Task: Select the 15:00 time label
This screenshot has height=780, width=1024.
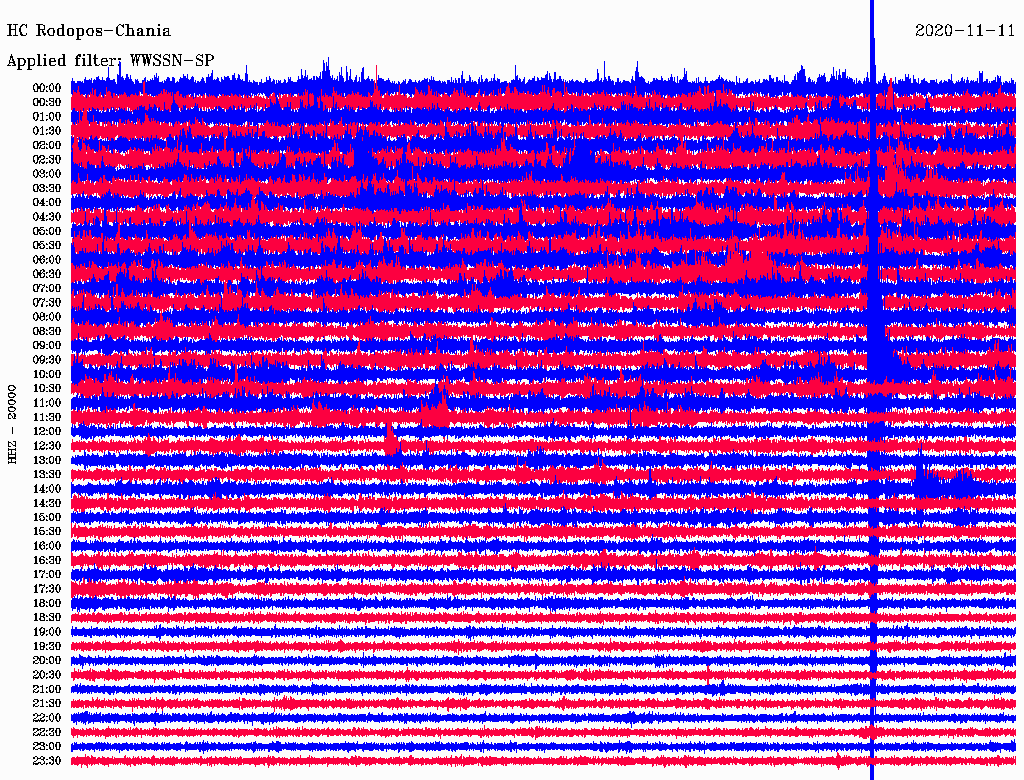Action: [47, 517]
